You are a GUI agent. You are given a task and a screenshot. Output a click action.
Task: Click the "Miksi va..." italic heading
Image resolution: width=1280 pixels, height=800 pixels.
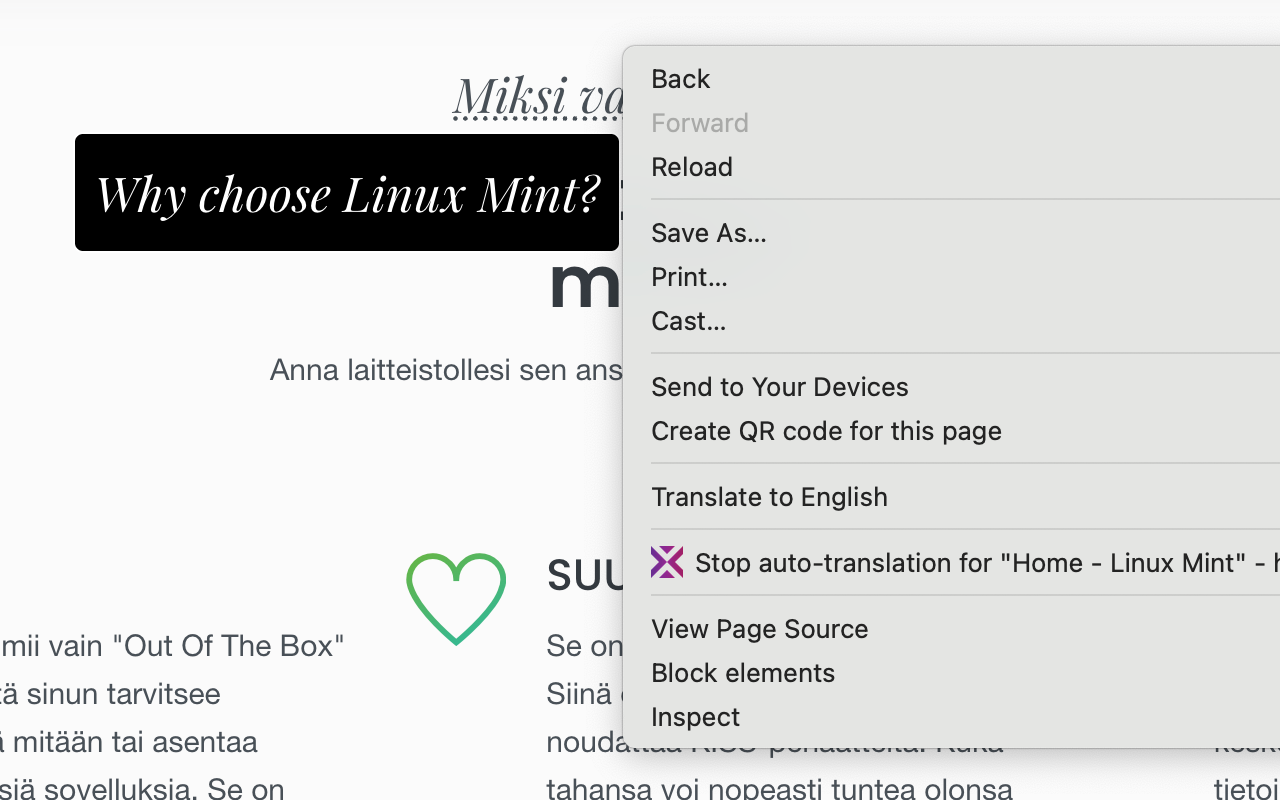[538, 98]
